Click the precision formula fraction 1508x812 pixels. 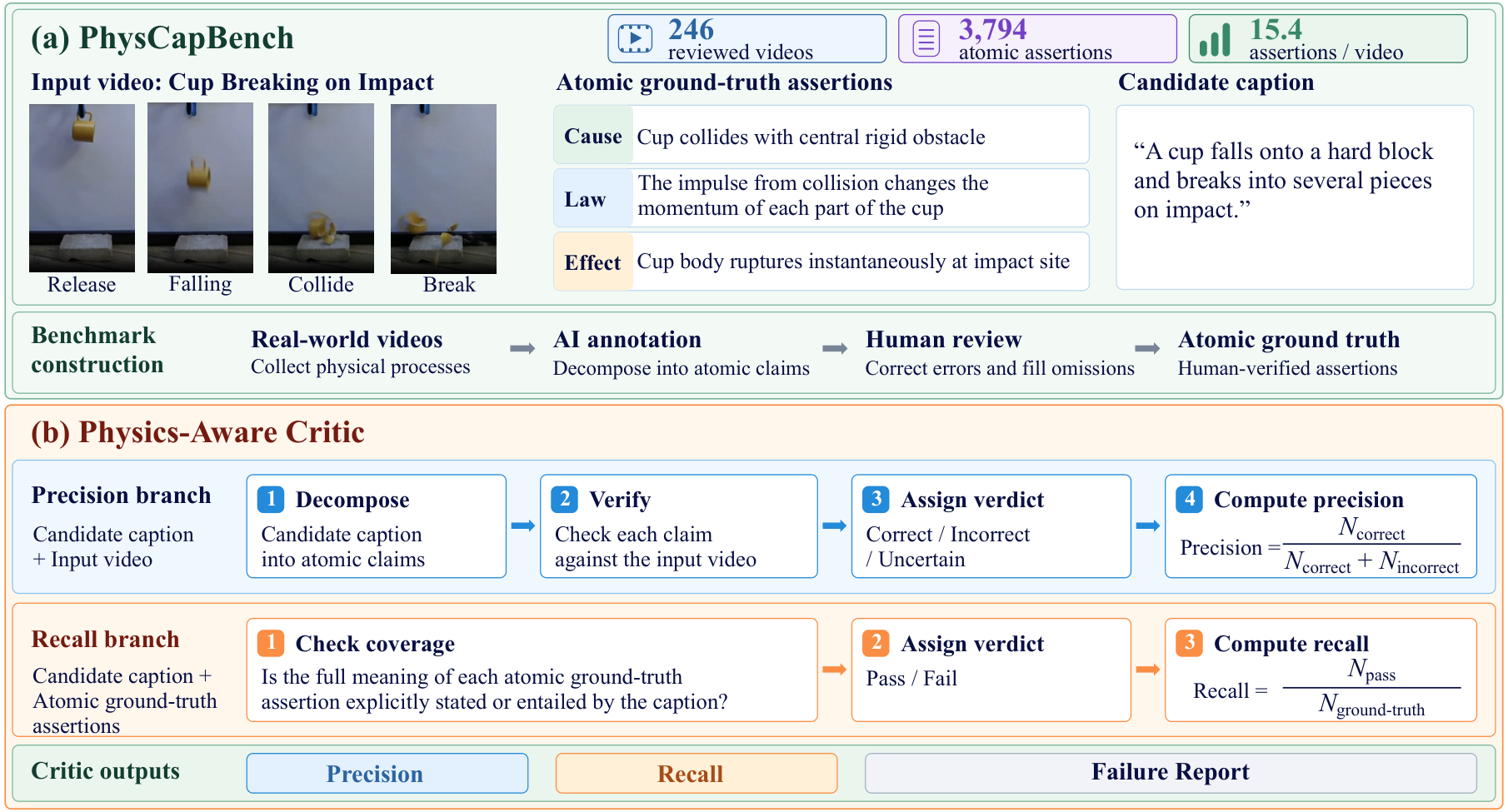pos(1371,545)
